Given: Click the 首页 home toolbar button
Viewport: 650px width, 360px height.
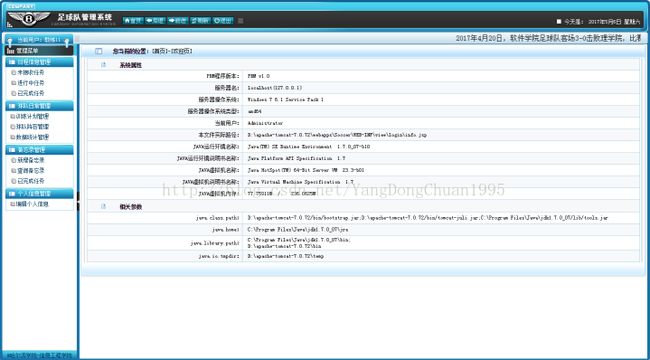Looking at the screenshot, I should pyautogui.click(x=133, y=20).
